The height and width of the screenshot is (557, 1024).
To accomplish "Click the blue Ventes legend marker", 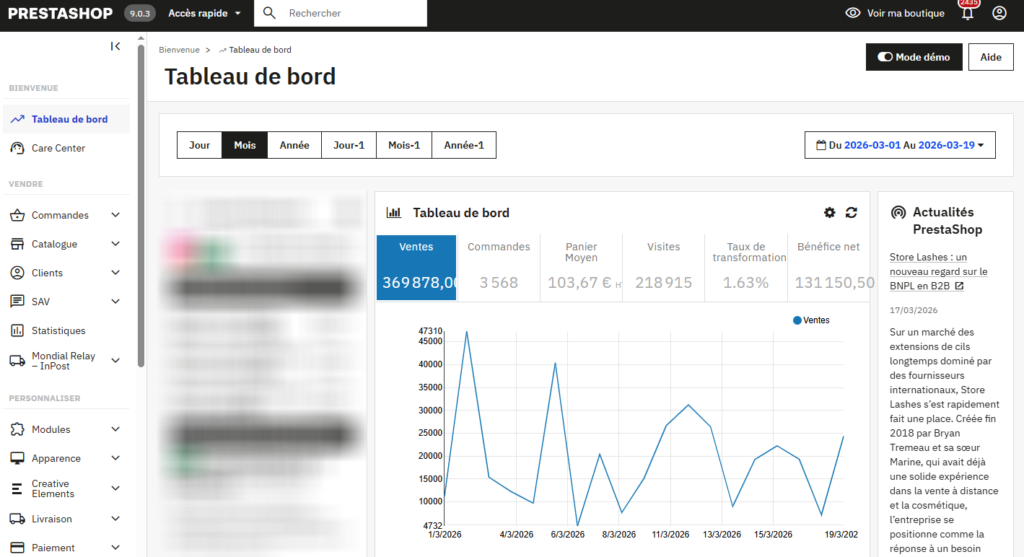I will tap(797, 320).
